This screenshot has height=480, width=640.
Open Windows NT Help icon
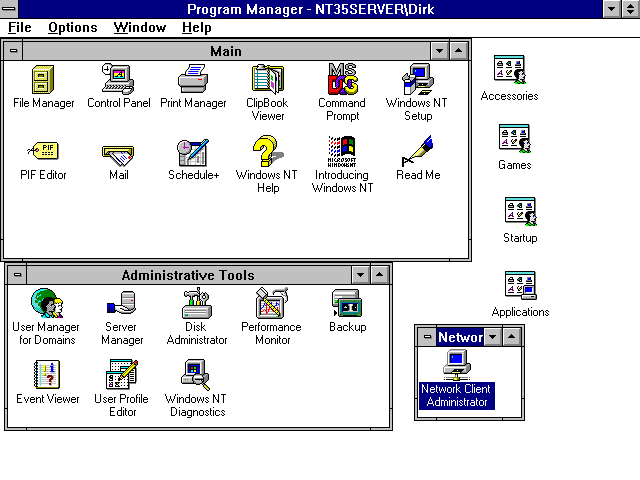[x=267, y=151]
